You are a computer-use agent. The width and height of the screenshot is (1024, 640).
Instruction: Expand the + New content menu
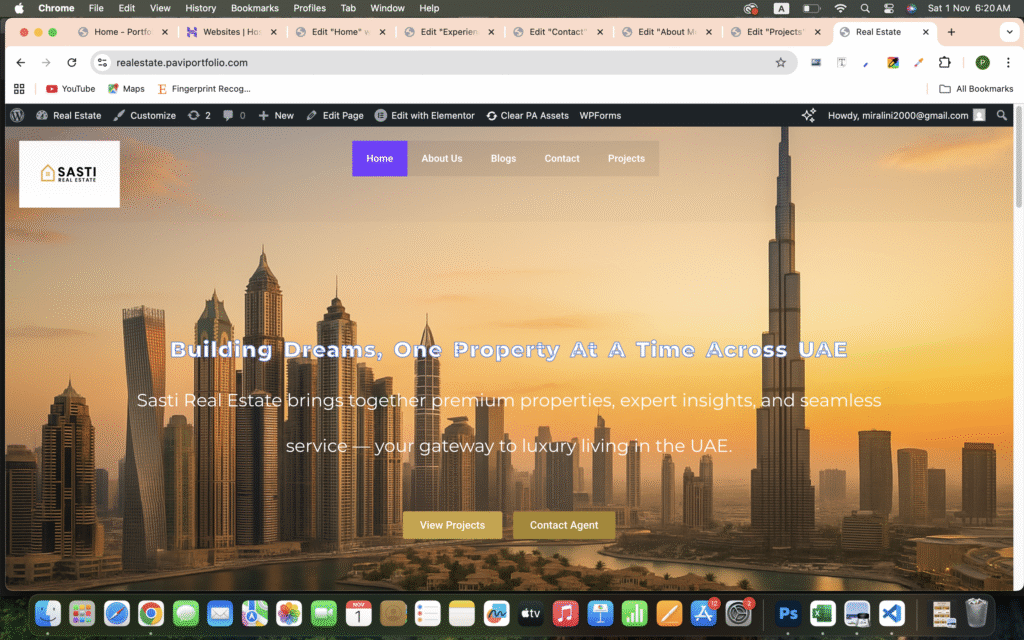[276, 115]
